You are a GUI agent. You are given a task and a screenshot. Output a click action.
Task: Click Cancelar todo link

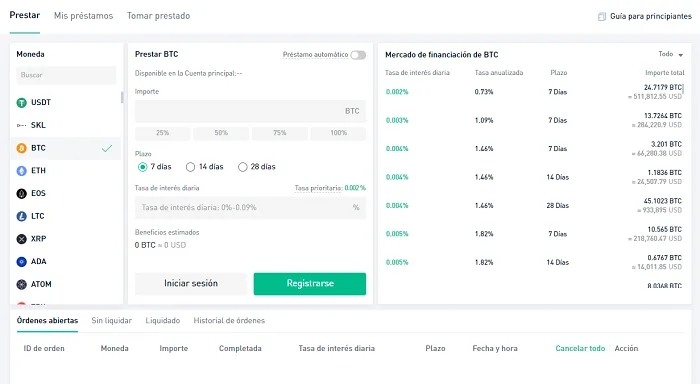(x=580, y=348)
